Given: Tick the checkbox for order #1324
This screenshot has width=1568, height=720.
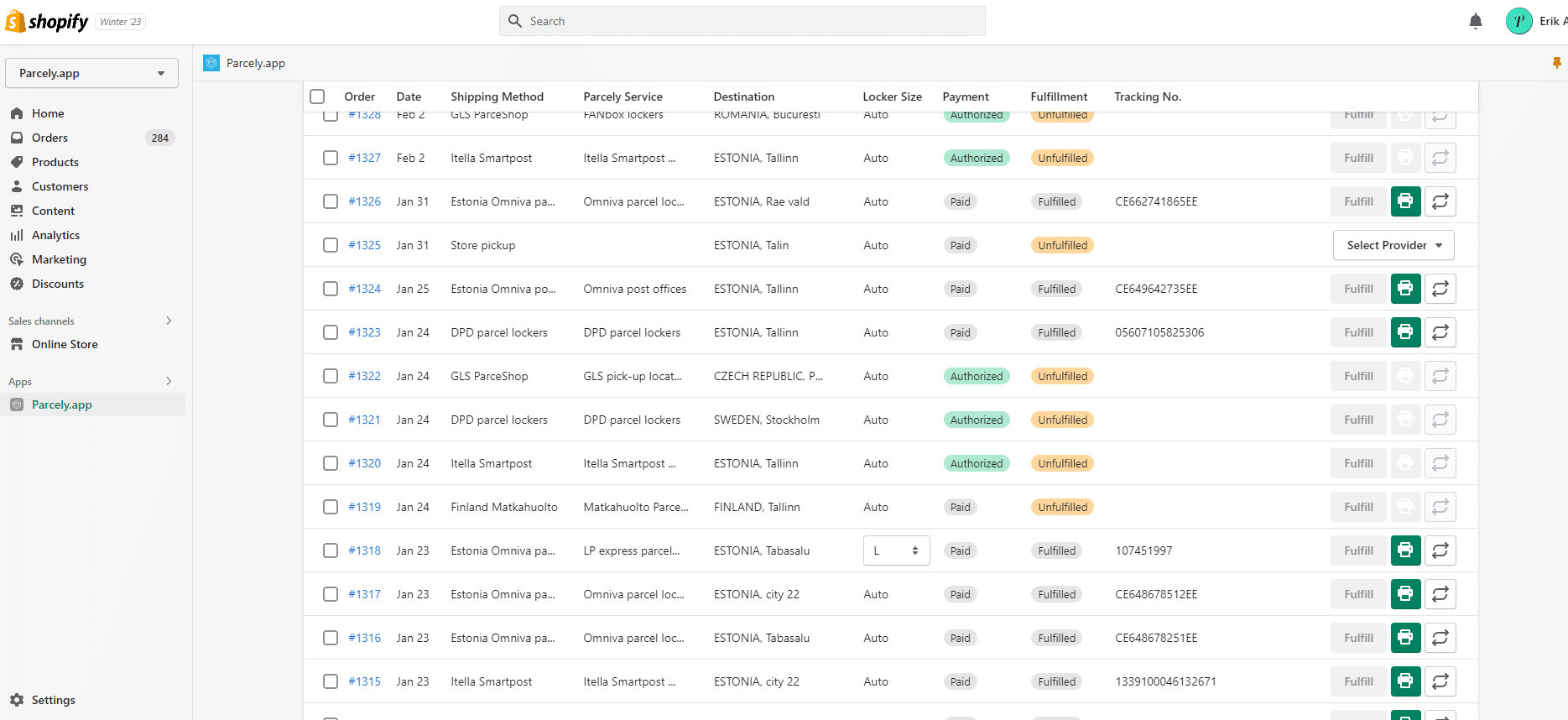Looking at the screenshot, I should click(x=331, y=289).
